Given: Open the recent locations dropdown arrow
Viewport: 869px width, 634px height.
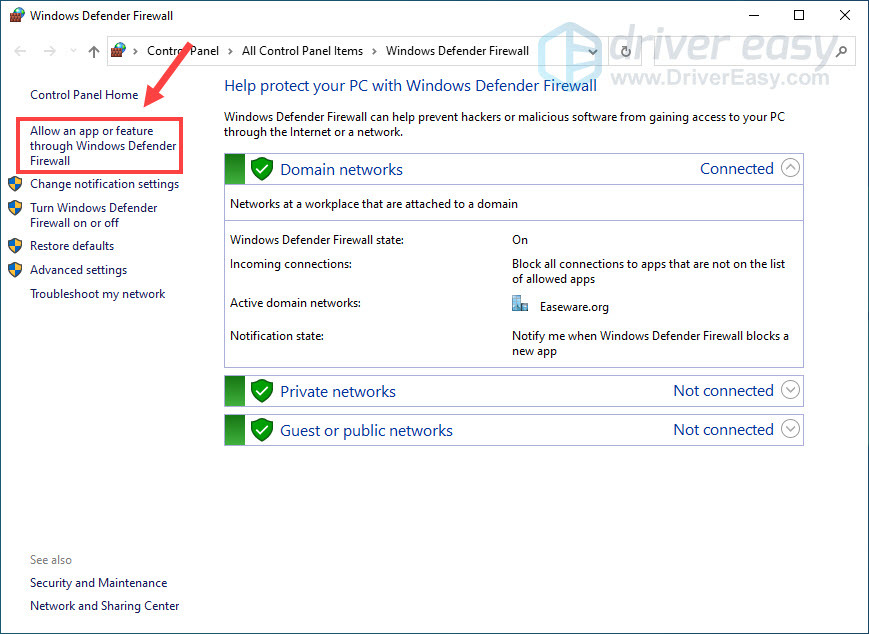Looking at the screenshot, I should 73,51.
